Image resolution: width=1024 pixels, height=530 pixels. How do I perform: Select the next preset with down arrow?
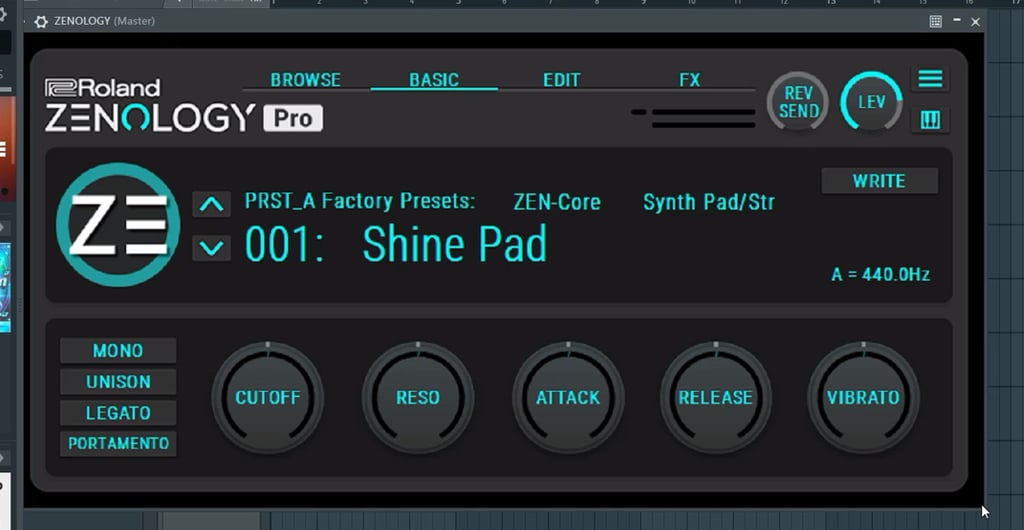tap(212, 248)
